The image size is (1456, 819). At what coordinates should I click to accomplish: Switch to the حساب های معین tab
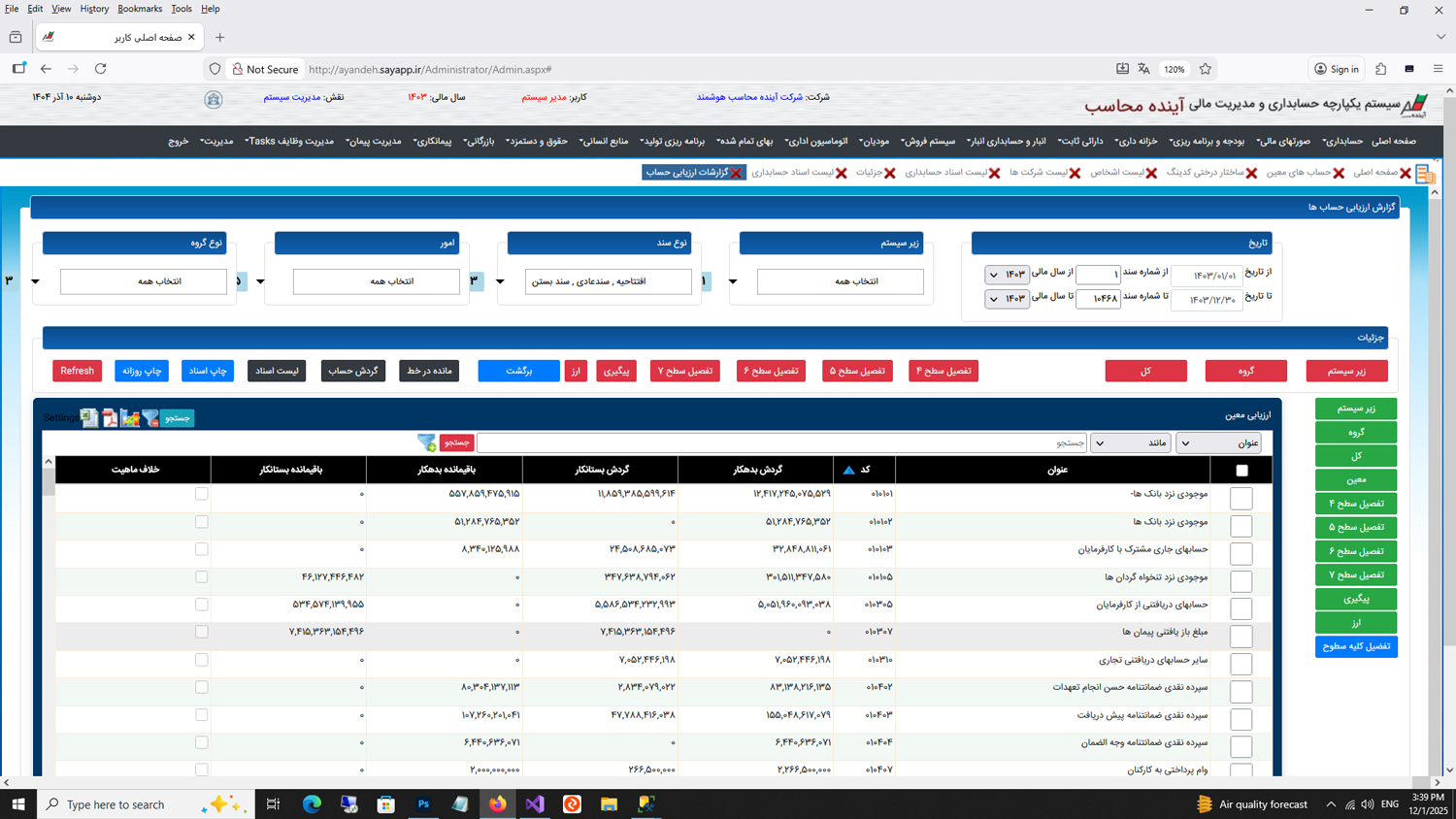pos(1298,173)
